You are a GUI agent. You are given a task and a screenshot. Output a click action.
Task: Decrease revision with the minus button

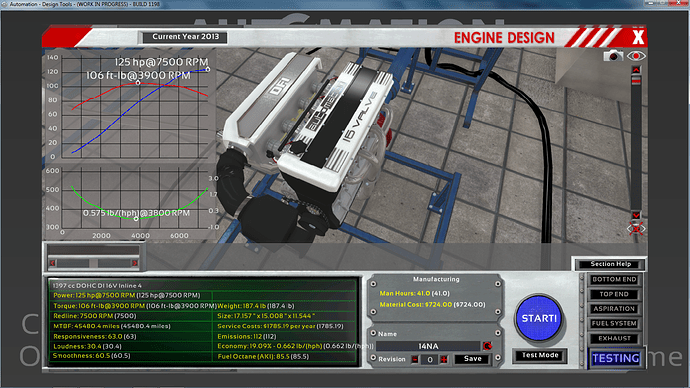click(415, 359)
